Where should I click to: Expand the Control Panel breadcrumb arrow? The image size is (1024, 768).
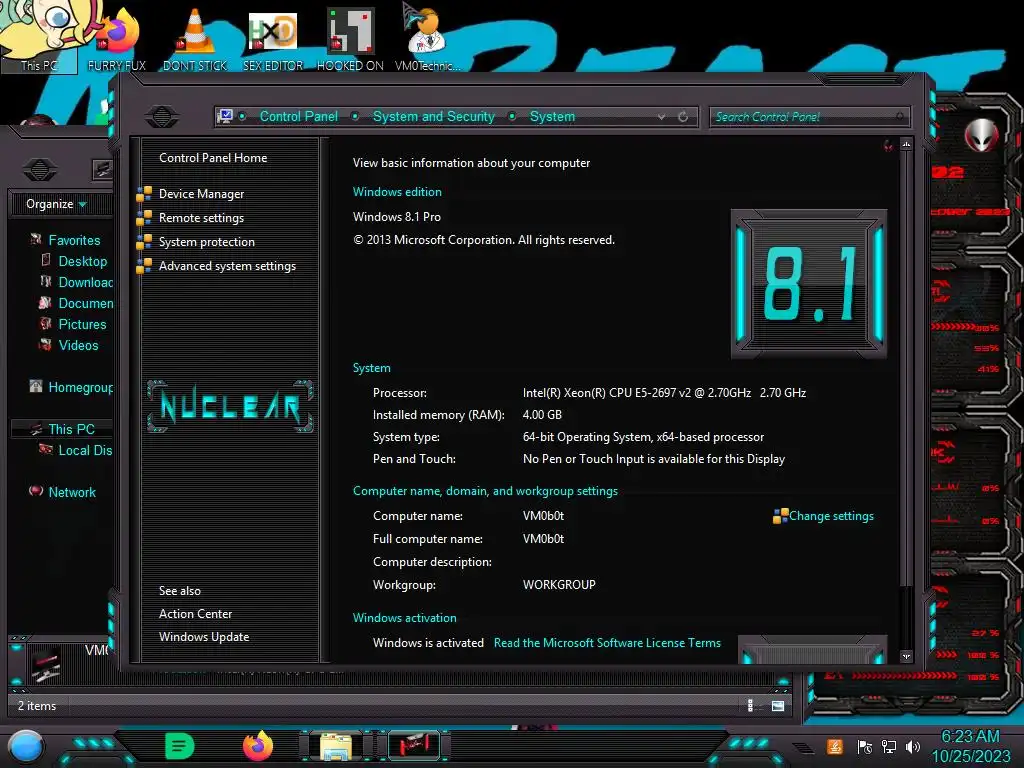point(355,116)
